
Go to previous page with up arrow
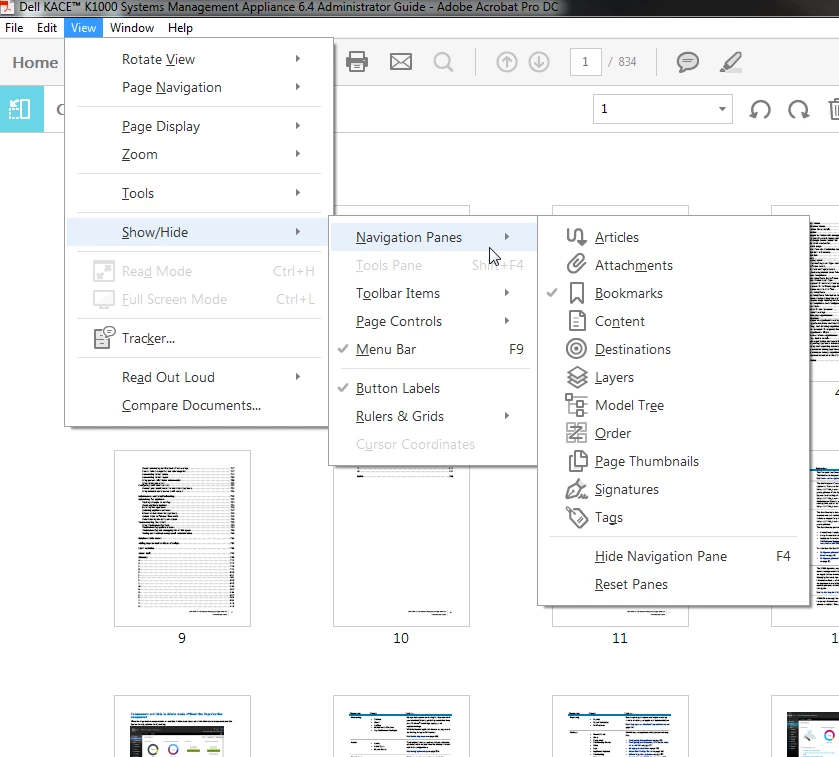(507, 62)
